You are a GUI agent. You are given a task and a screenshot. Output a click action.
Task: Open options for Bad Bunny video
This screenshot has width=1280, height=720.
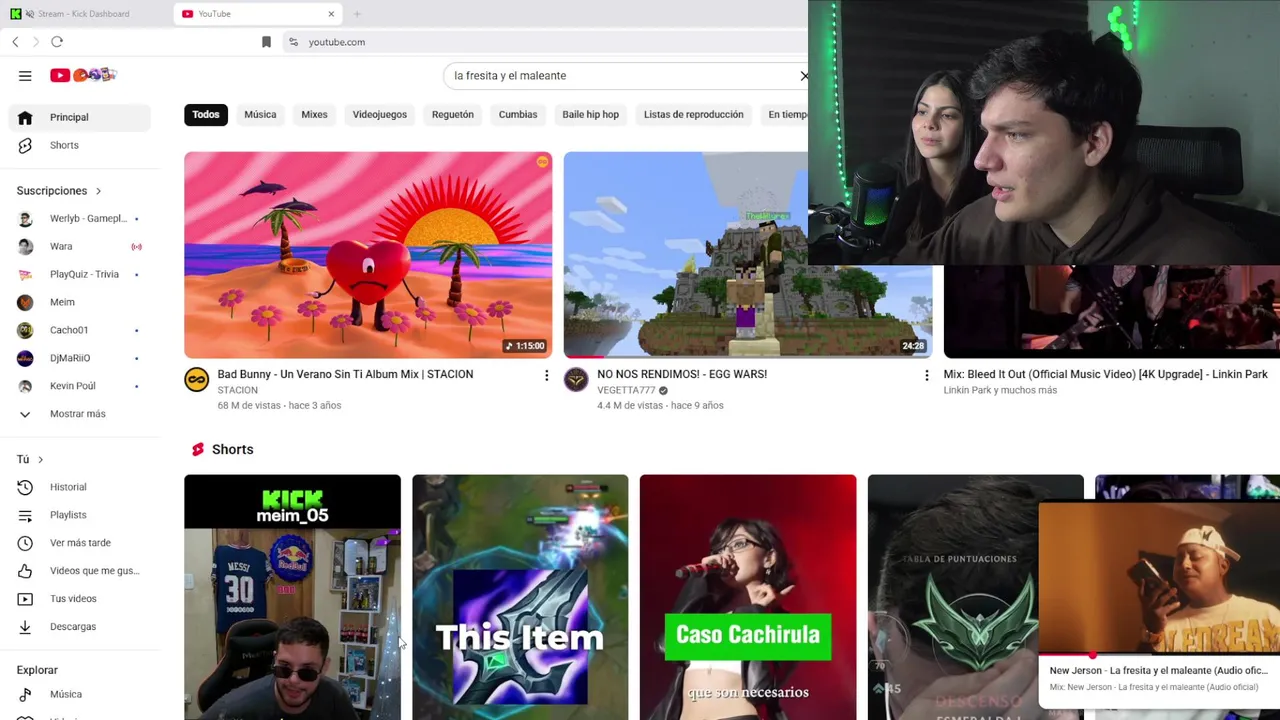[x=546, y=375]
